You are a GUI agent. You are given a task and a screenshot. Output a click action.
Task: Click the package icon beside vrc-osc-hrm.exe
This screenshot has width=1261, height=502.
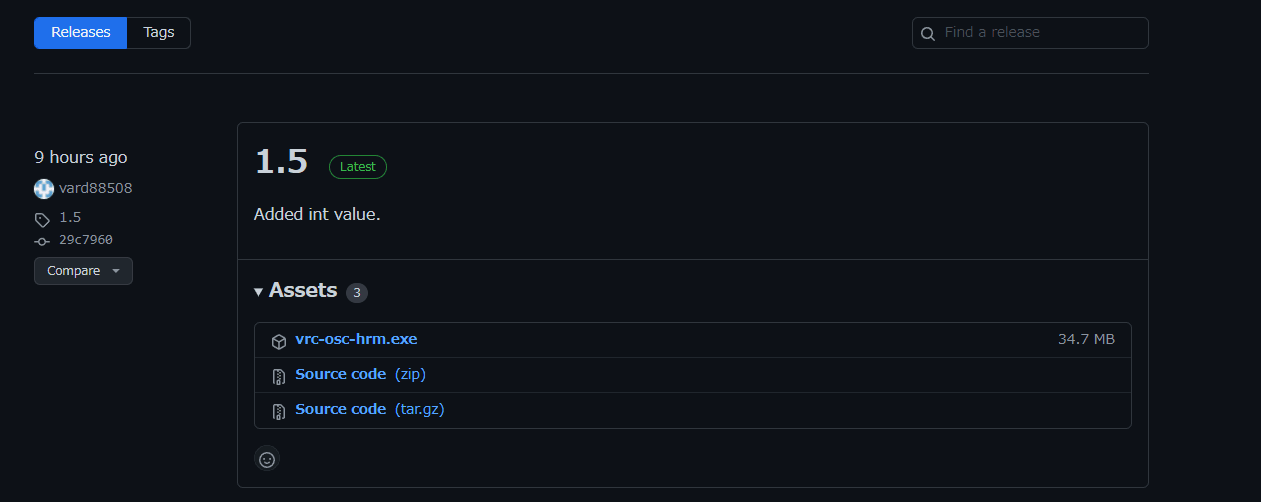[x=279, y=341]
